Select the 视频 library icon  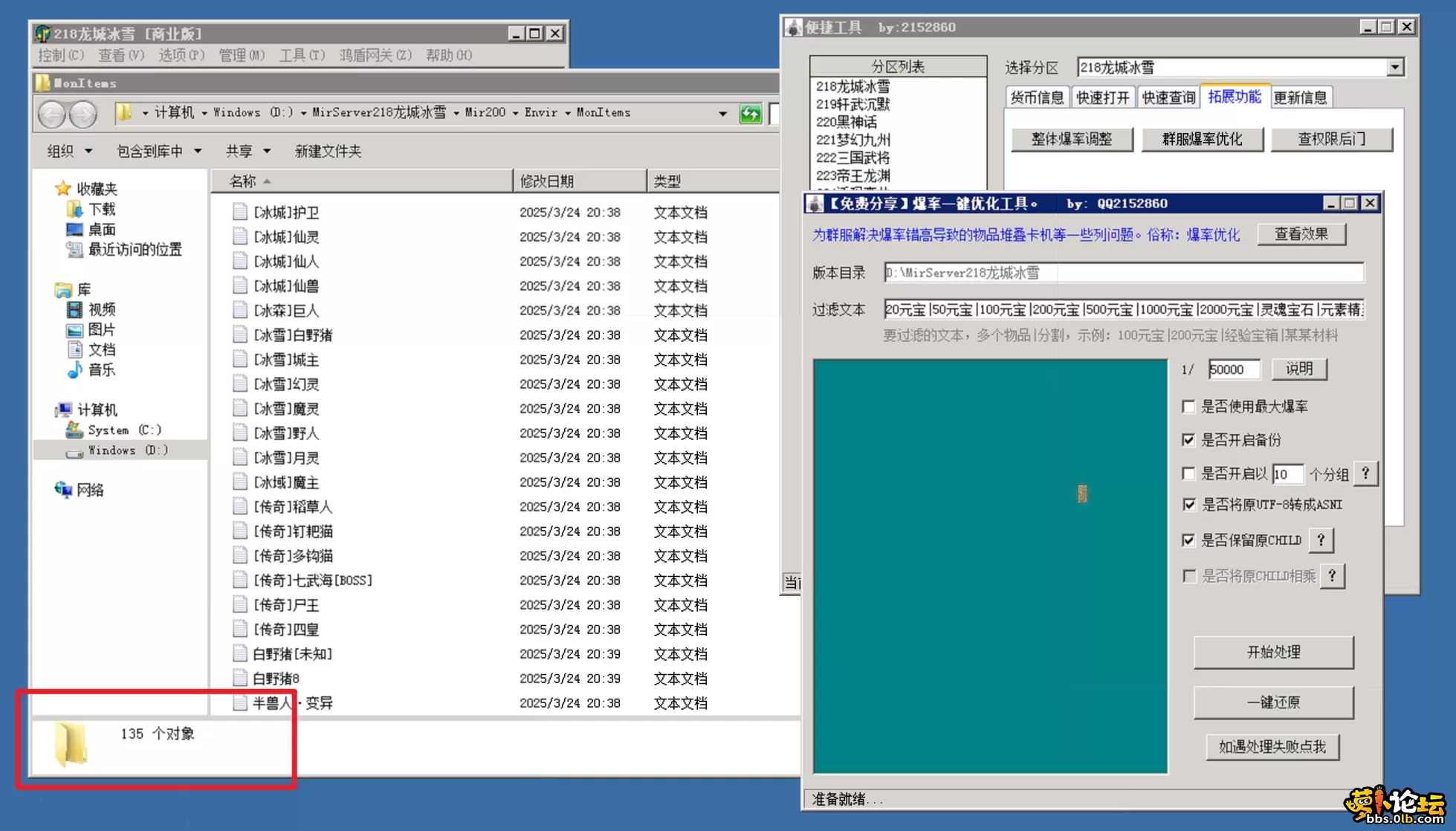tap(74, 309)
